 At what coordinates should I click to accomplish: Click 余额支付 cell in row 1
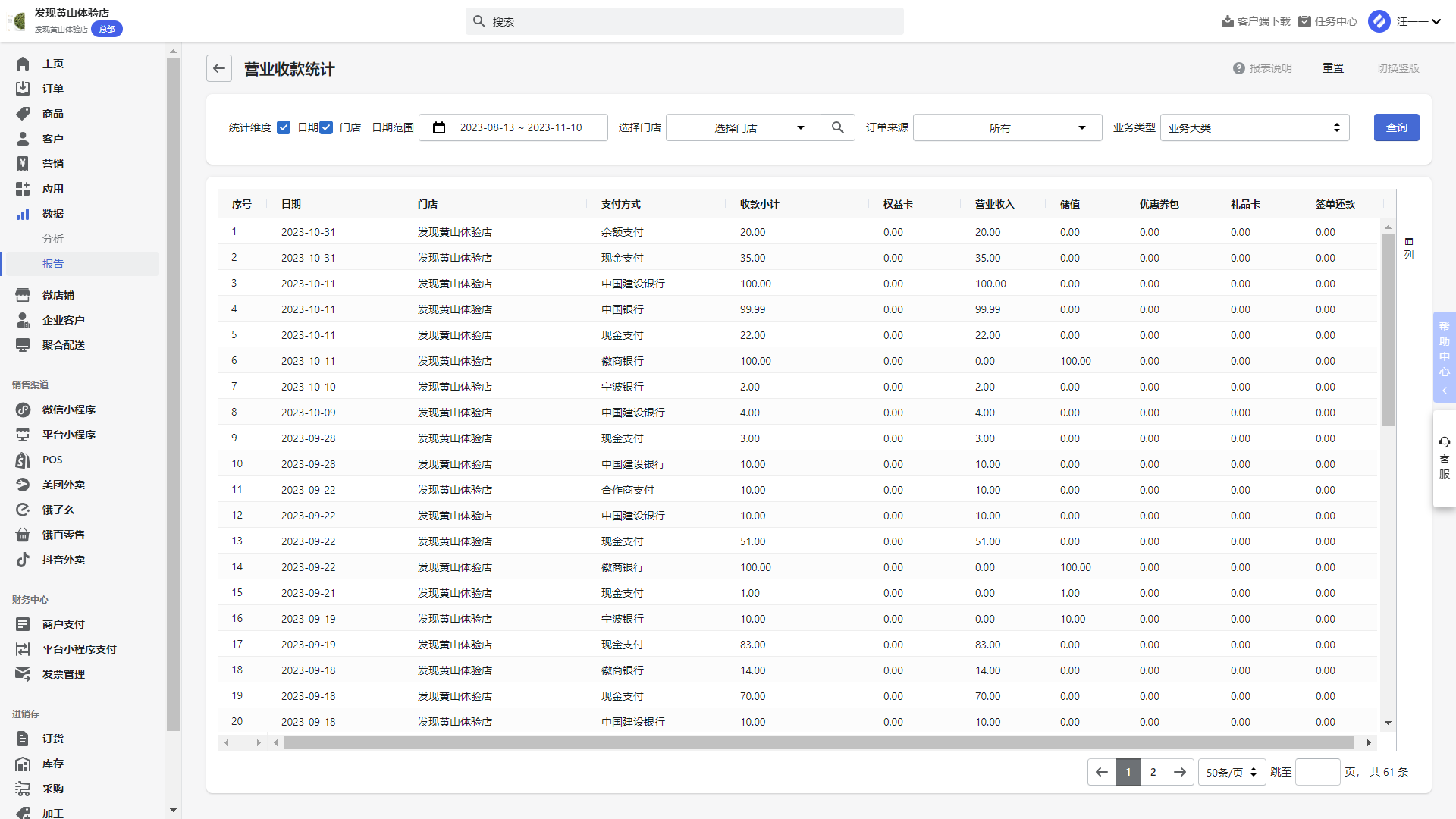pyautogui.click(x=623, y=232)
